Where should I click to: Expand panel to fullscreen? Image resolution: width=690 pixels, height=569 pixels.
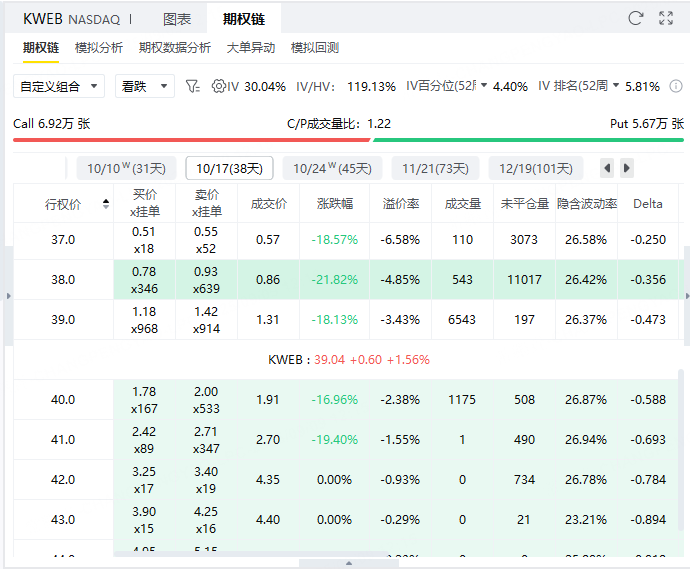666,18
